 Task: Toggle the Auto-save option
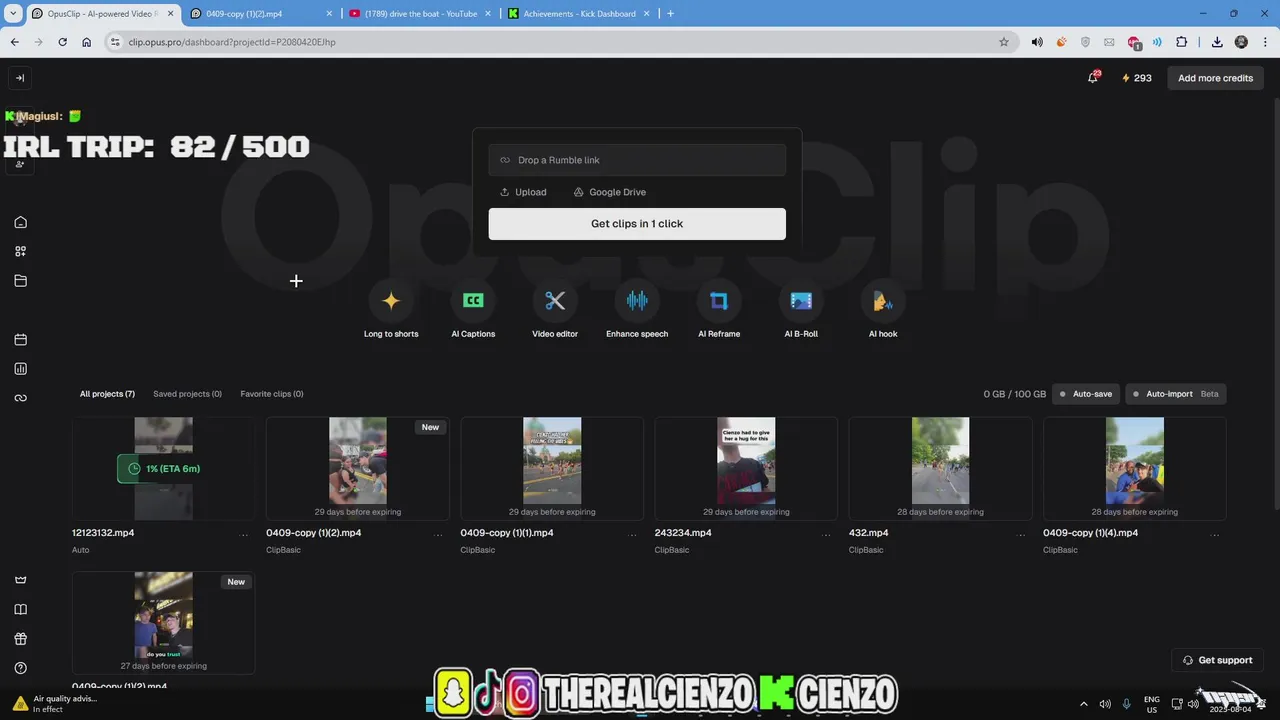click(x=1085, y=394)
